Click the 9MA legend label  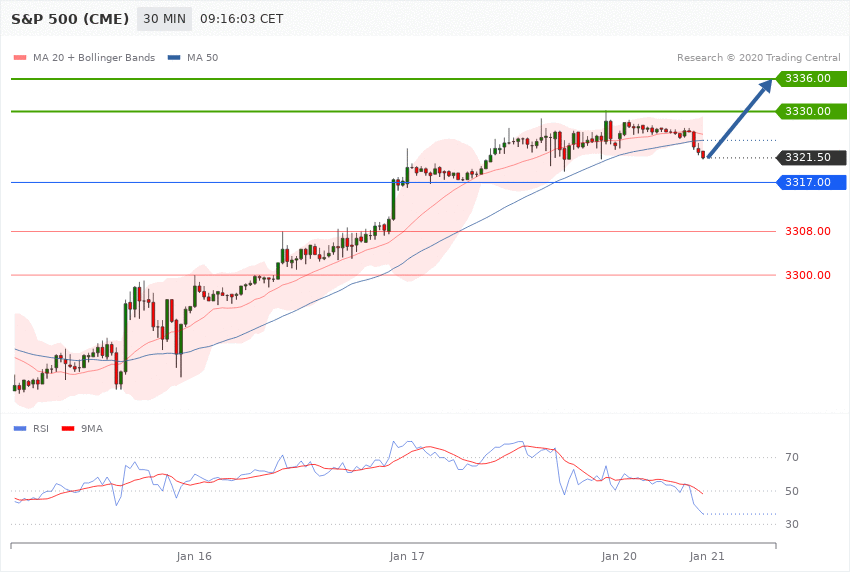click(92, 429)
